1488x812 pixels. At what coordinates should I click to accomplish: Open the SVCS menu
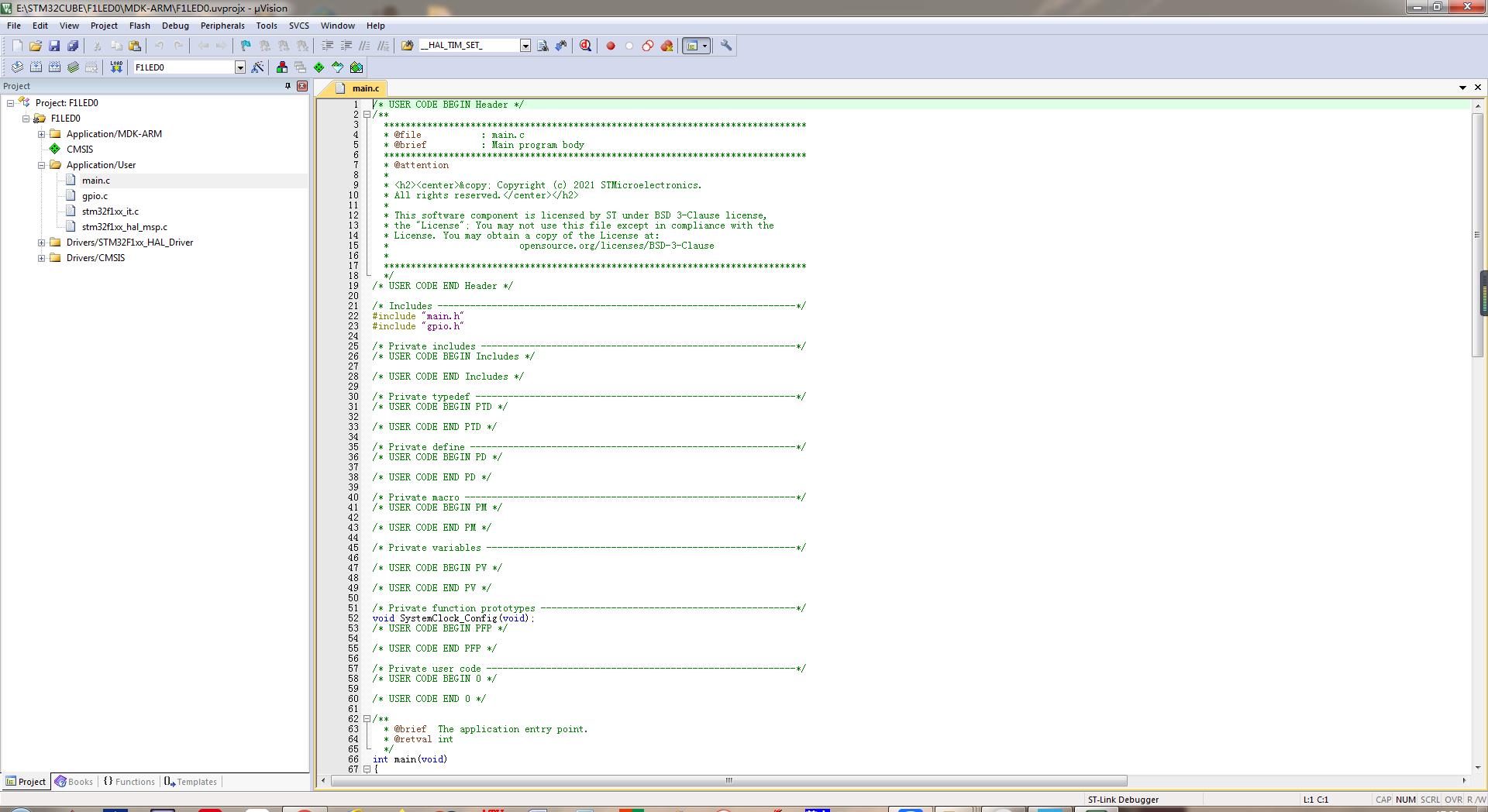[x=299, y=26]
